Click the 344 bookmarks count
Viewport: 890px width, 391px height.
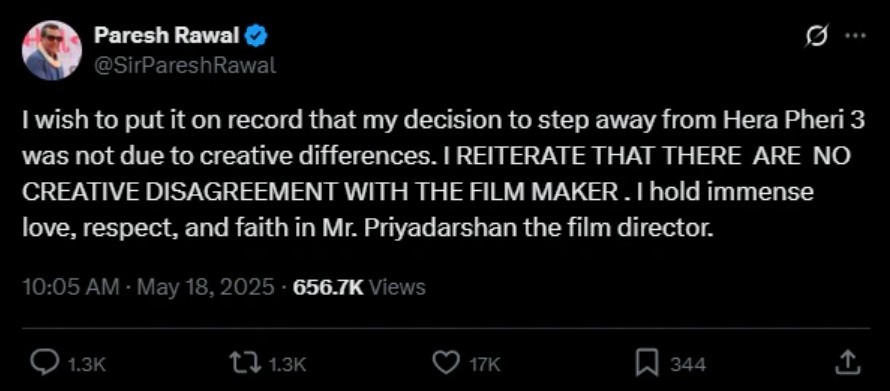point(688,364)
